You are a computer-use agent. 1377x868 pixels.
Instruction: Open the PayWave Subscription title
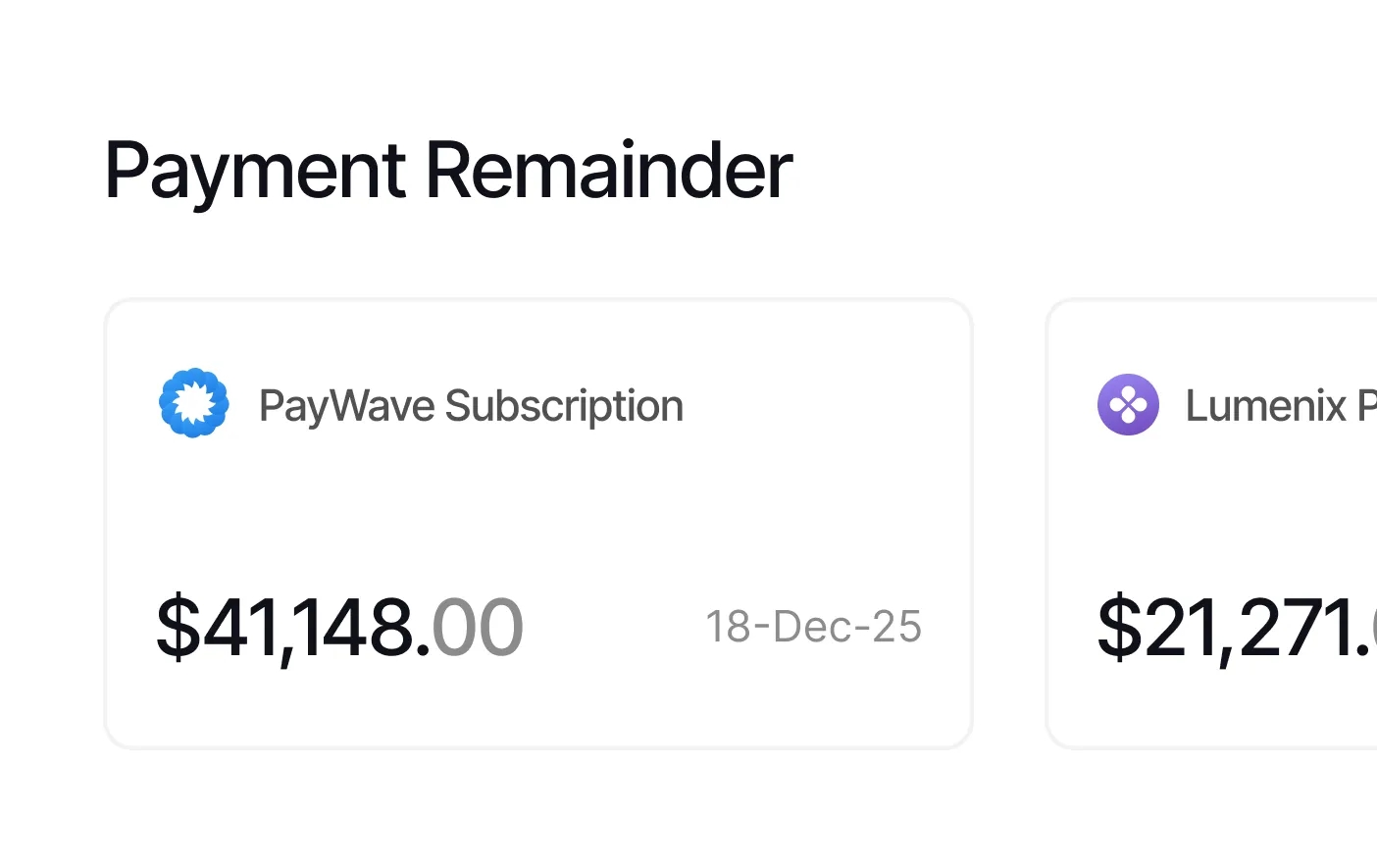[x=471, y=406]
